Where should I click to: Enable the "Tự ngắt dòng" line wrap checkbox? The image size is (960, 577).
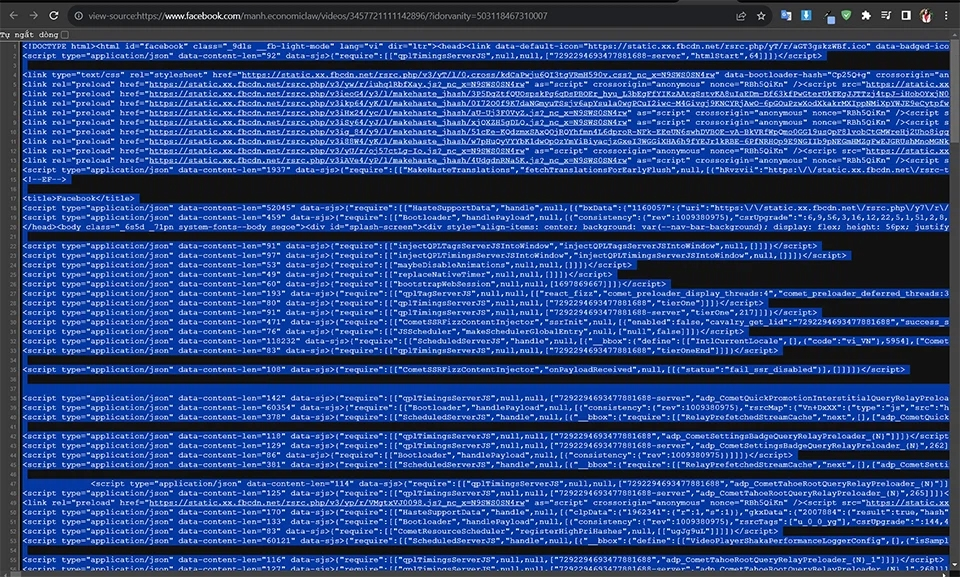[65, 34]
